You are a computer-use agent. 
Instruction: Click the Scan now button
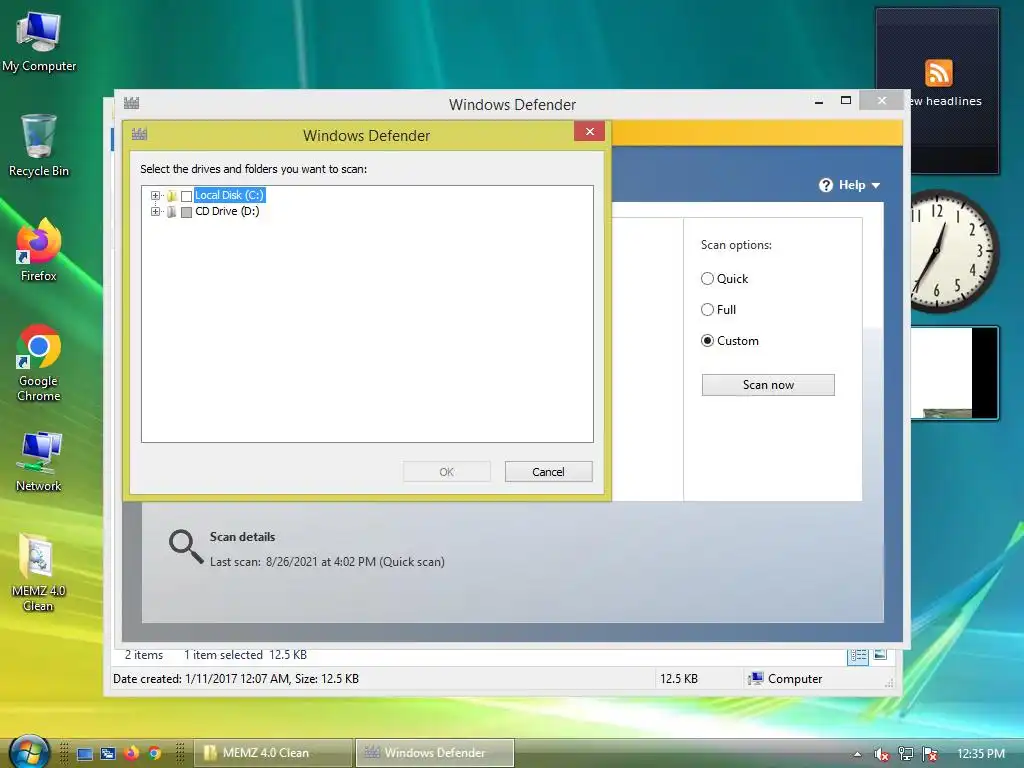pyautogui.click(x=768, y=385)
